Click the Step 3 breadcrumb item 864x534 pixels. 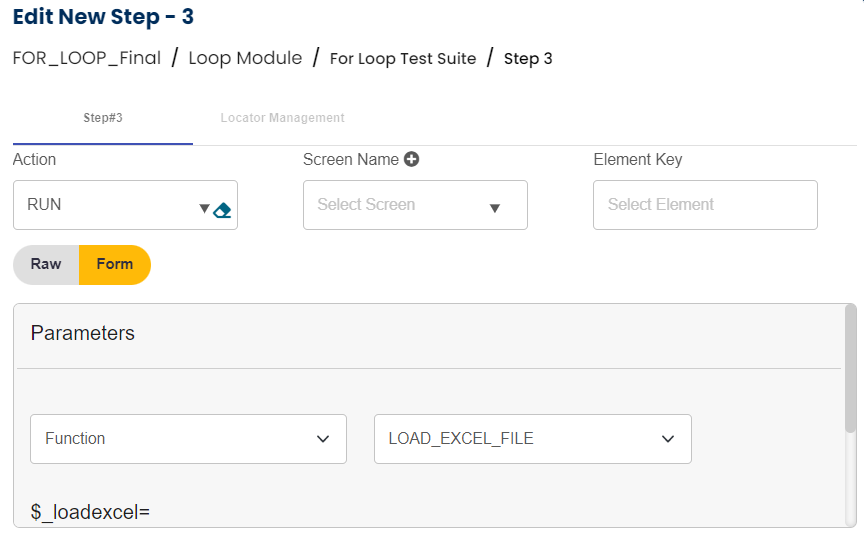(528, 58)
